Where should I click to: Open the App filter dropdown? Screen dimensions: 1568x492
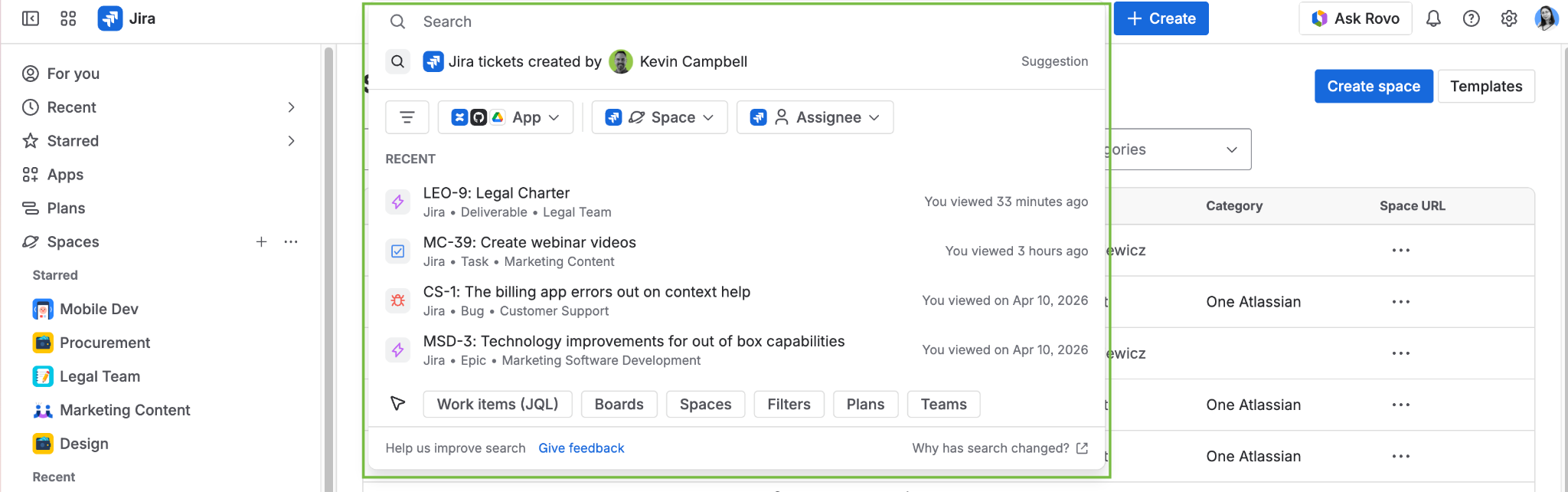(505, 117)
